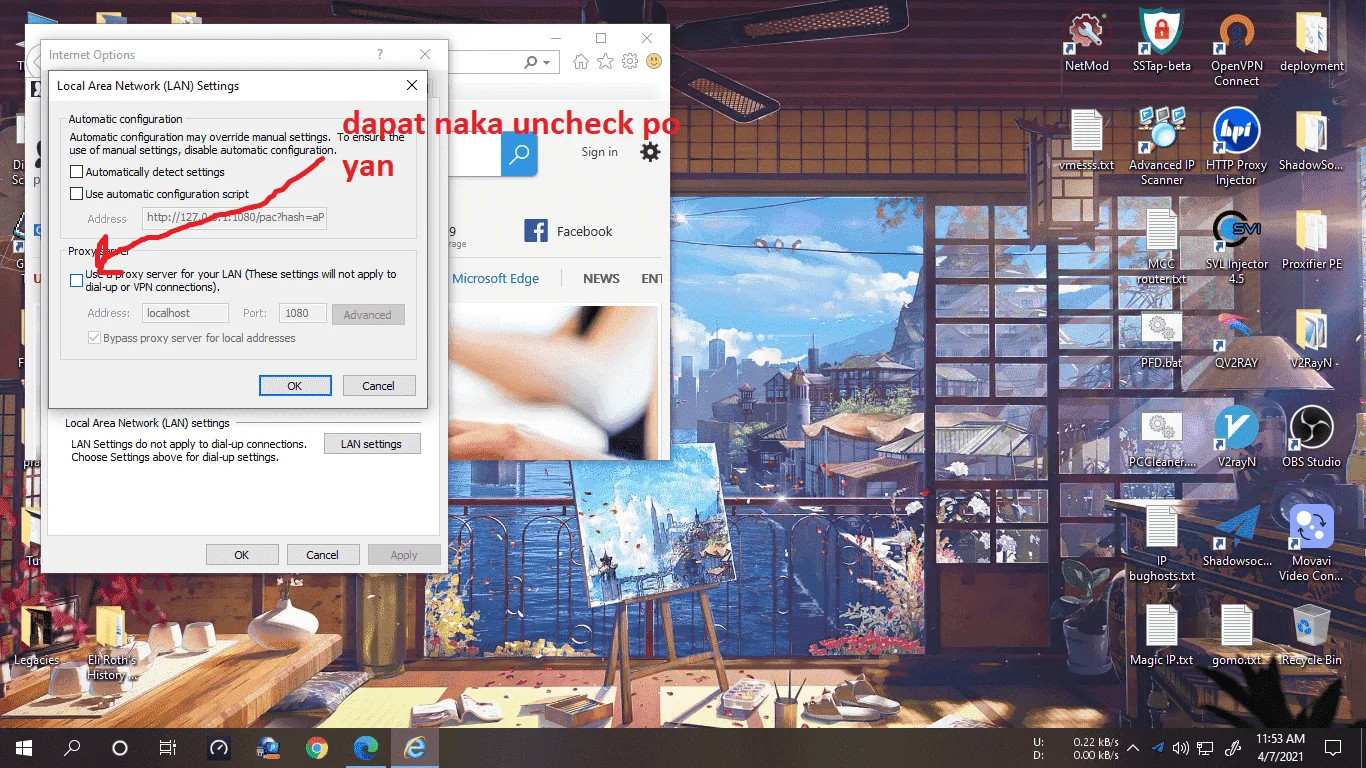Open the page settings gear beside Sign in

click(650, 152)
